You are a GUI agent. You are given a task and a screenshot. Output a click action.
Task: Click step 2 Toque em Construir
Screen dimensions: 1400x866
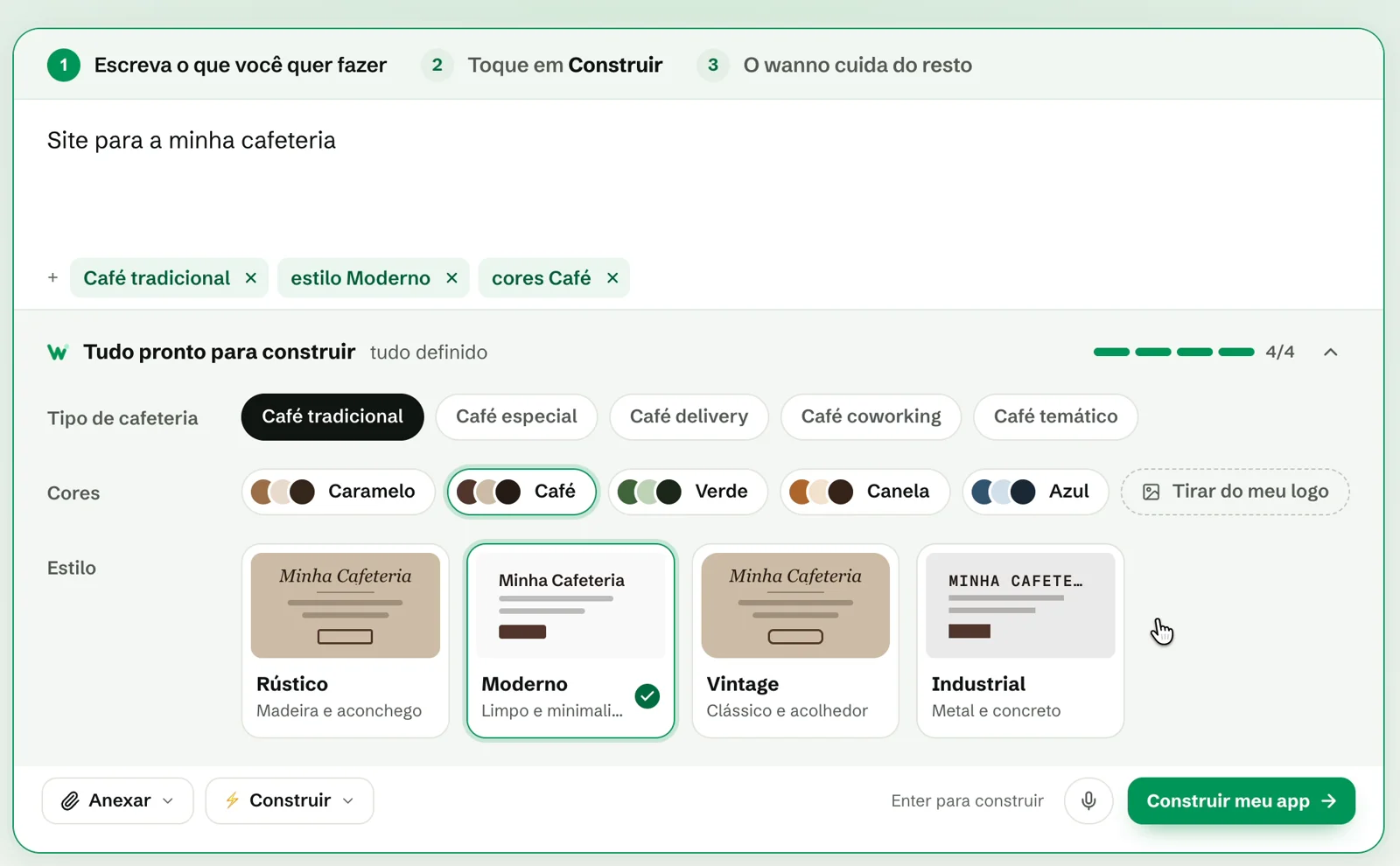coord(542,65)
